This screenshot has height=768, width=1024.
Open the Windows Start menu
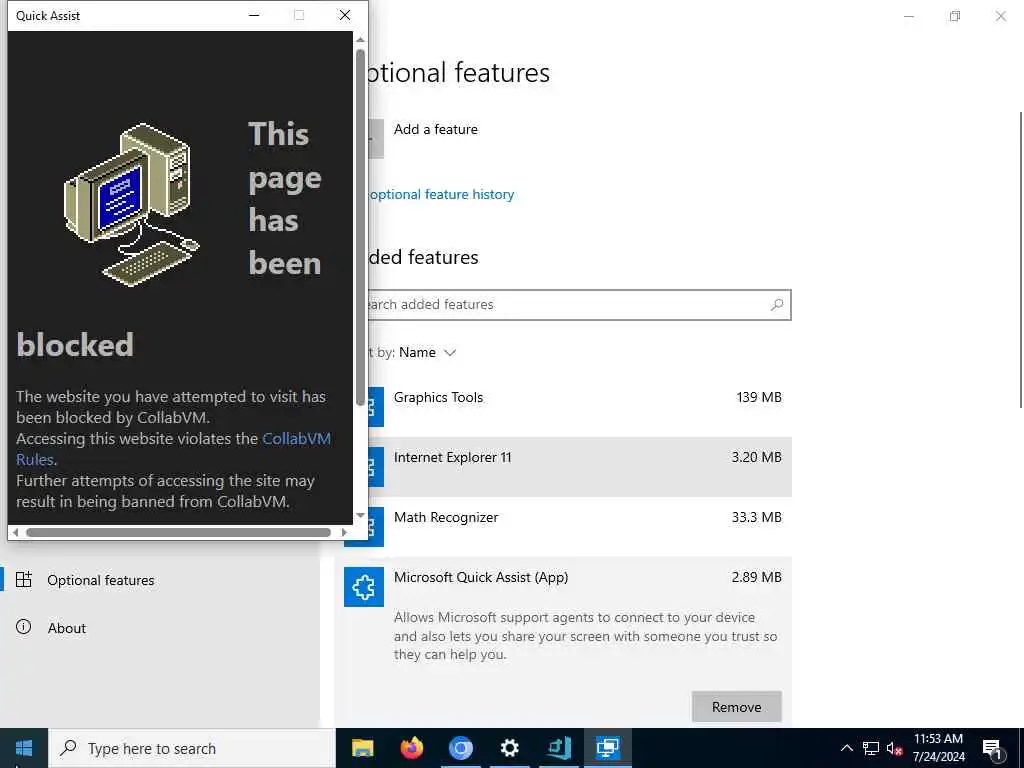tap(24, 748)
